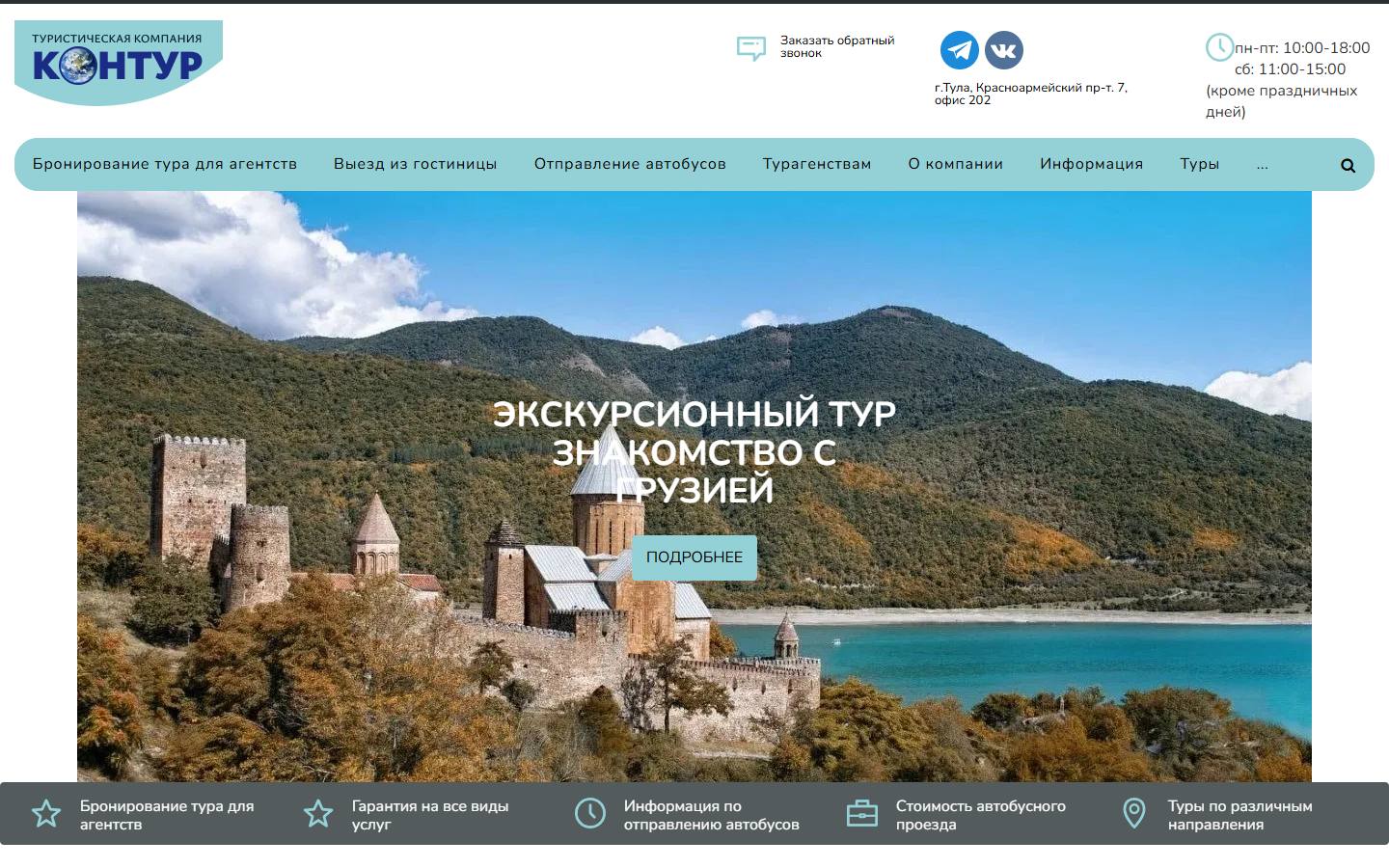This screenshot has width=1389, height=868.
Task: Click star icon beside Гарантия на все виды услуг
Action: pyautogui.click(x=318, y=813)
